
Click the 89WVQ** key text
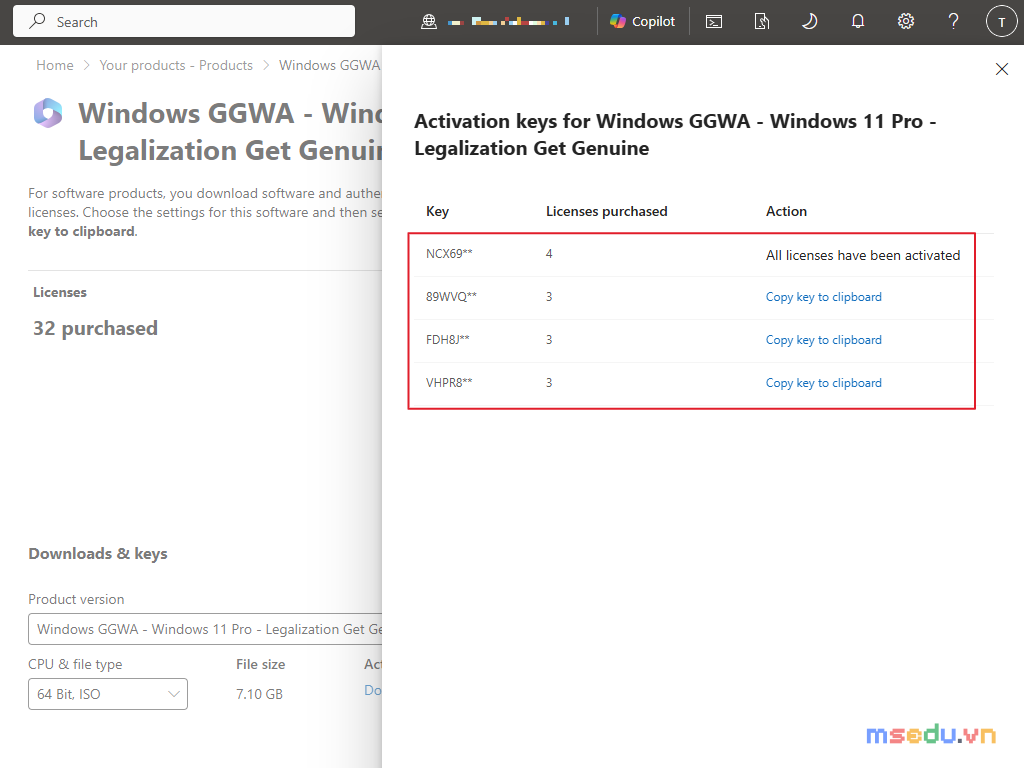[451, 297]
